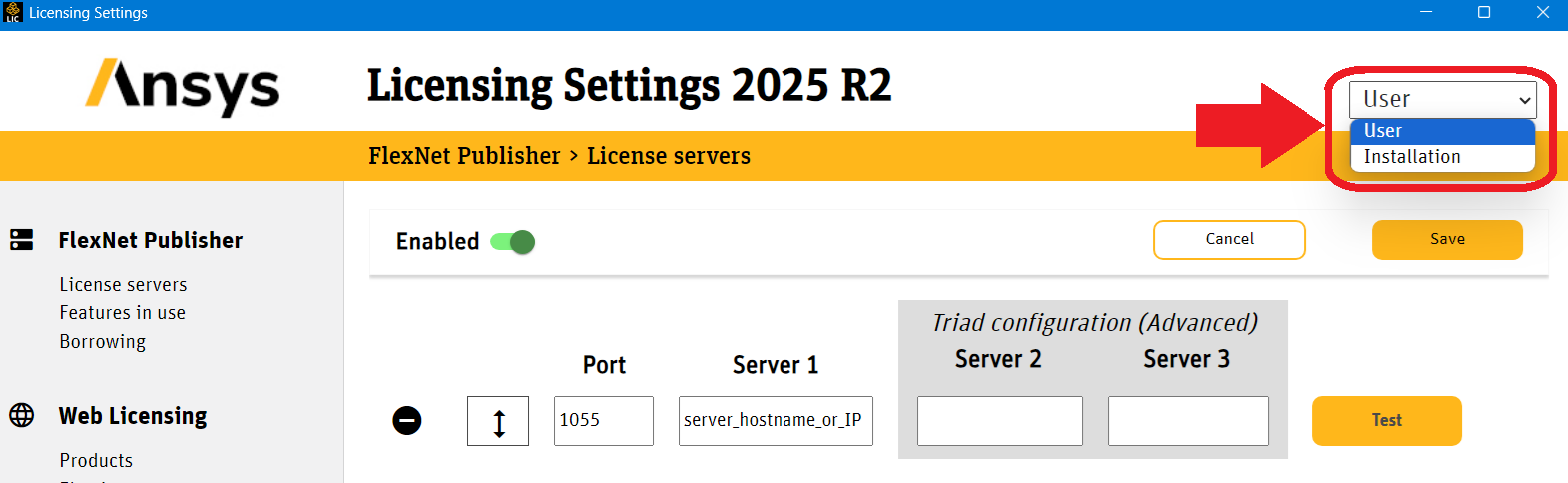Choose User option in dropdown list
This screenshot has height=483, width=1568.
pos(1383,131)
